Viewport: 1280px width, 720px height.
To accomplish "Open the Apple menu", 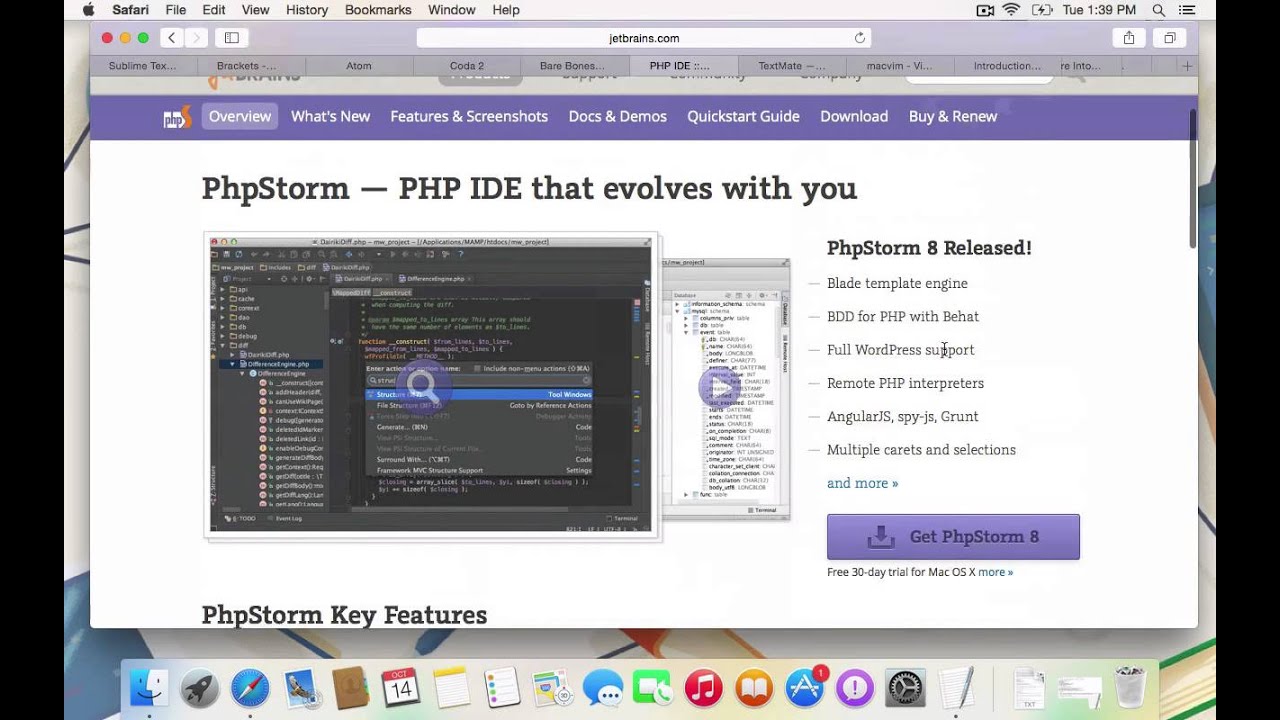I will (88, 10).
